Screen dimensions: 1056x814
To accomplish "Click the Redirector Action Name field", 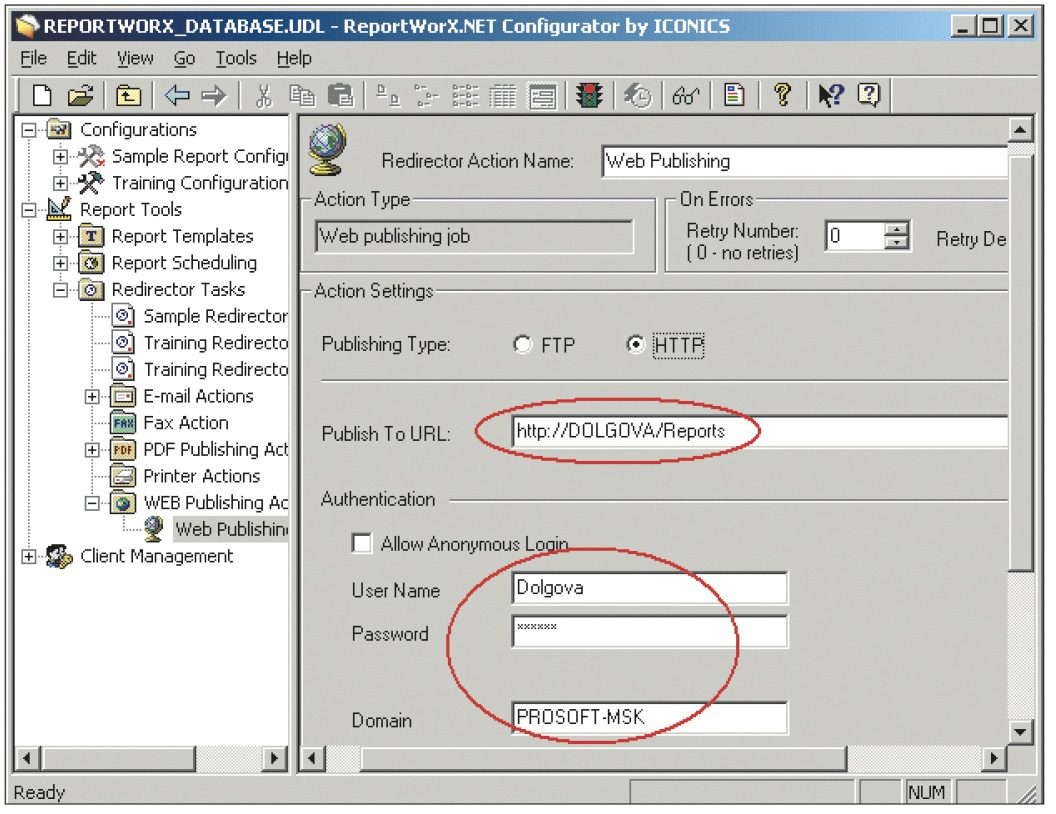I will (x=805, y=162).
